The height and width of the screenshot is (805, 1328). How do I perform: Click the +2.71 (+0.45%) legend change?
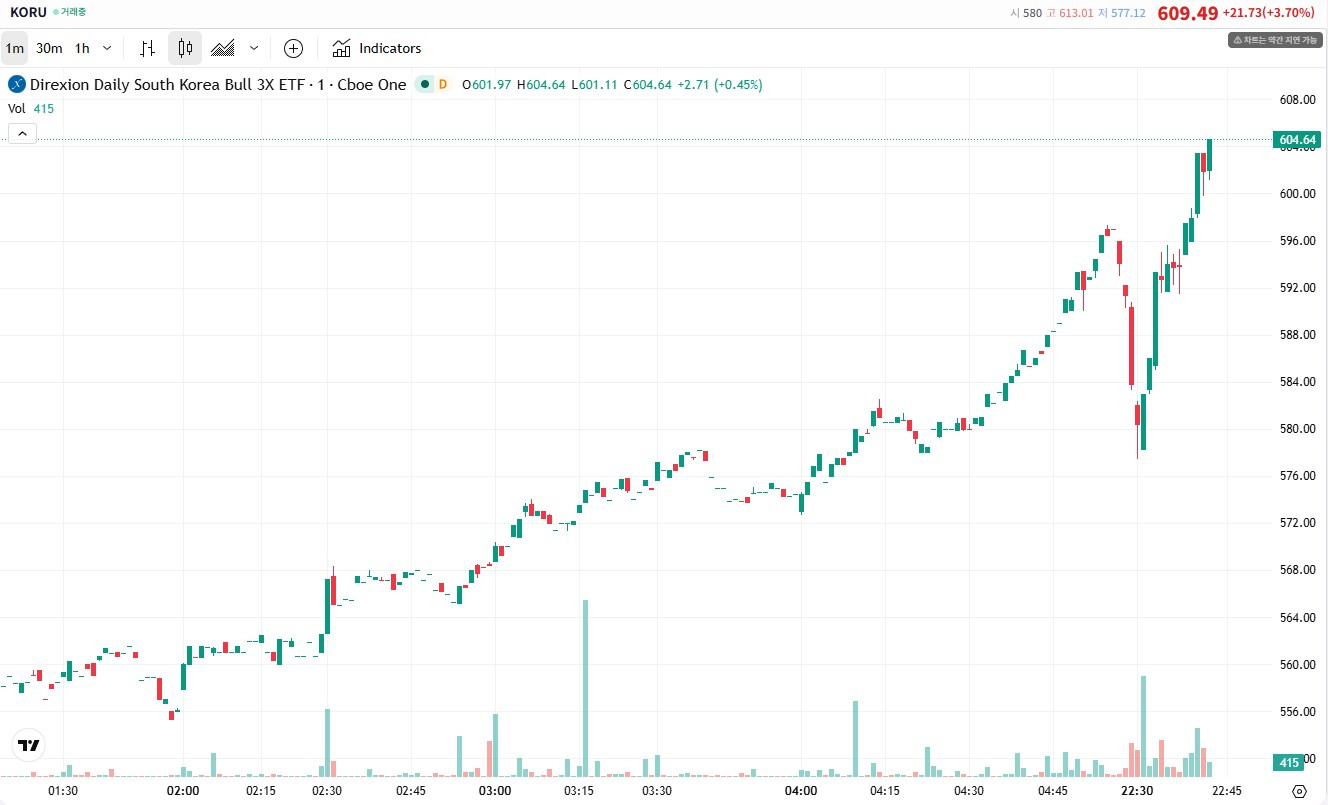coord(720,85)
